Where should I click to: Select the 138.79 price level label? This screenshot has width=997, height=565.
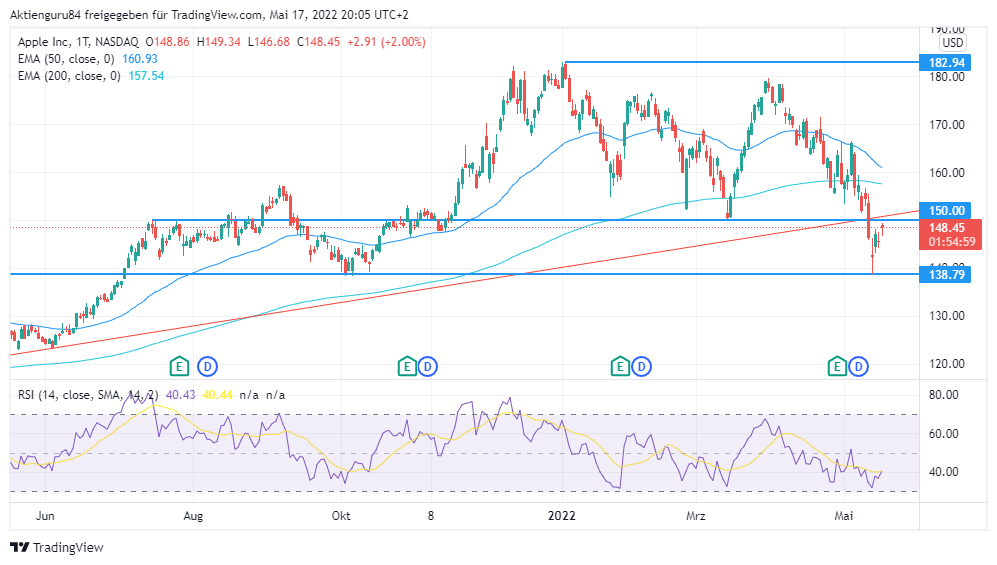pos(945,275)
